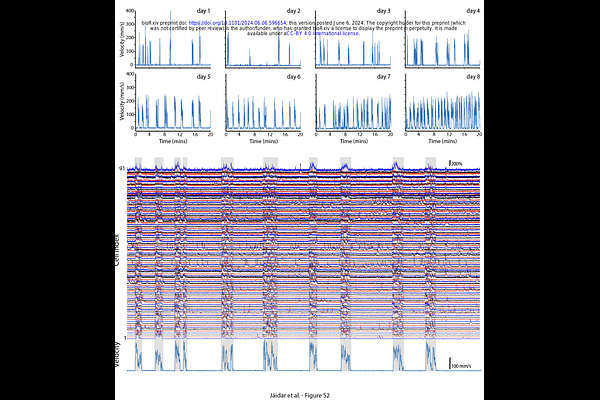This screenshot has width=600, height=400.
Task: Click the '100 mm/s' scale bar label
Action: [461, 366]
